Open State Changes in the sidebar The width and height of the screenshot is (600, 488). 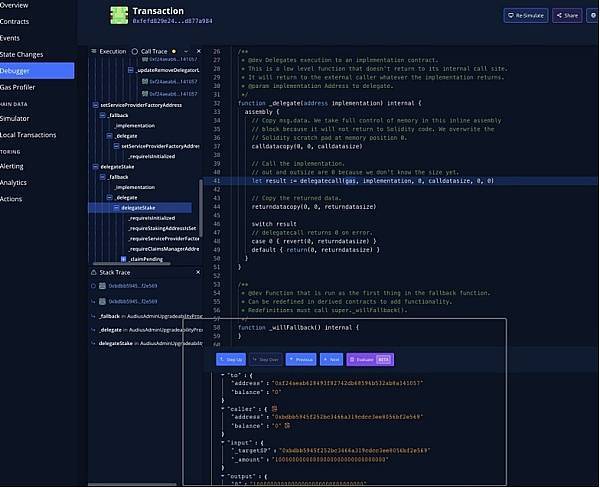21,54
